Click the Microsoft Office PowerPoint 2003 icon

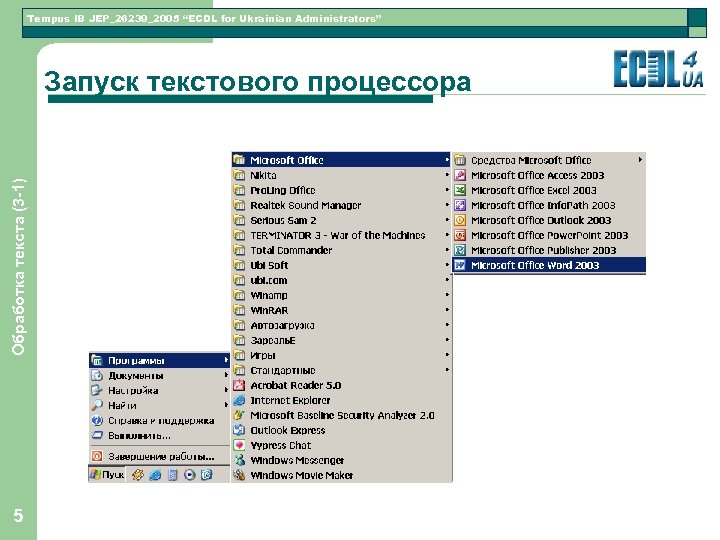tap(460, 235)
